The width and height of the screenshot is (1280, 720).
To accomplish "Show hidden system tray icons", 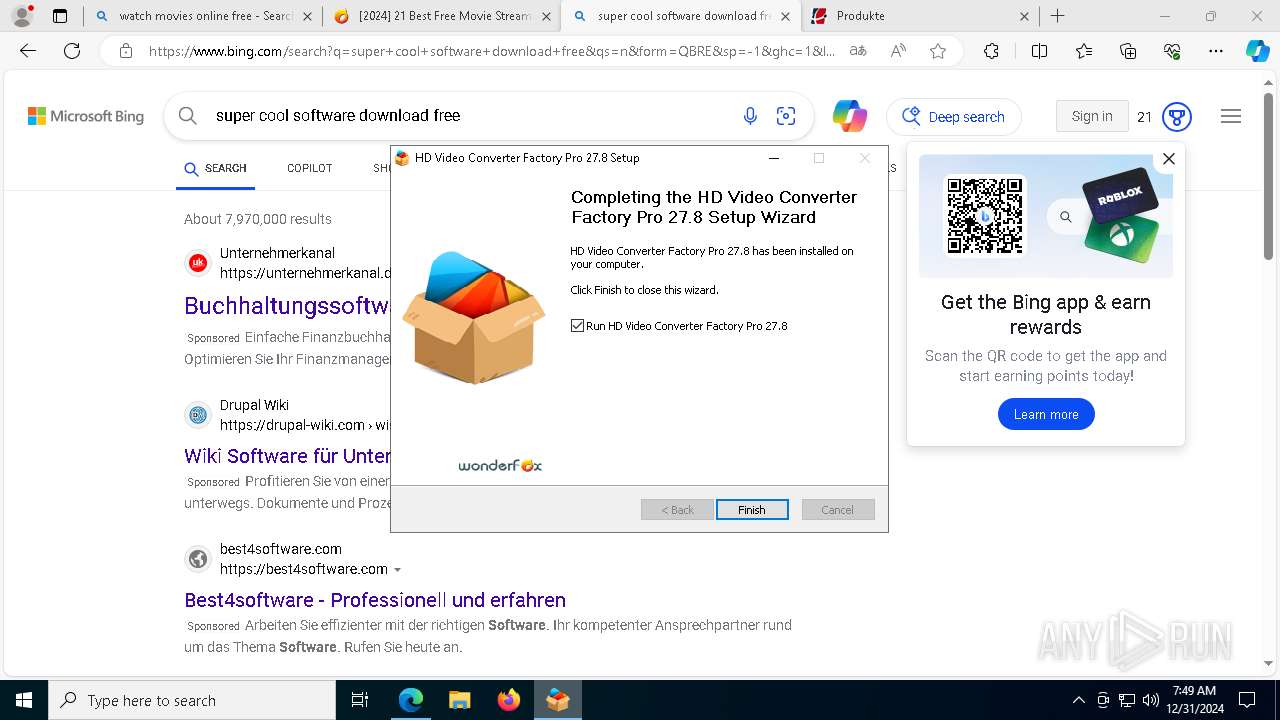I will click(1078, 700).
